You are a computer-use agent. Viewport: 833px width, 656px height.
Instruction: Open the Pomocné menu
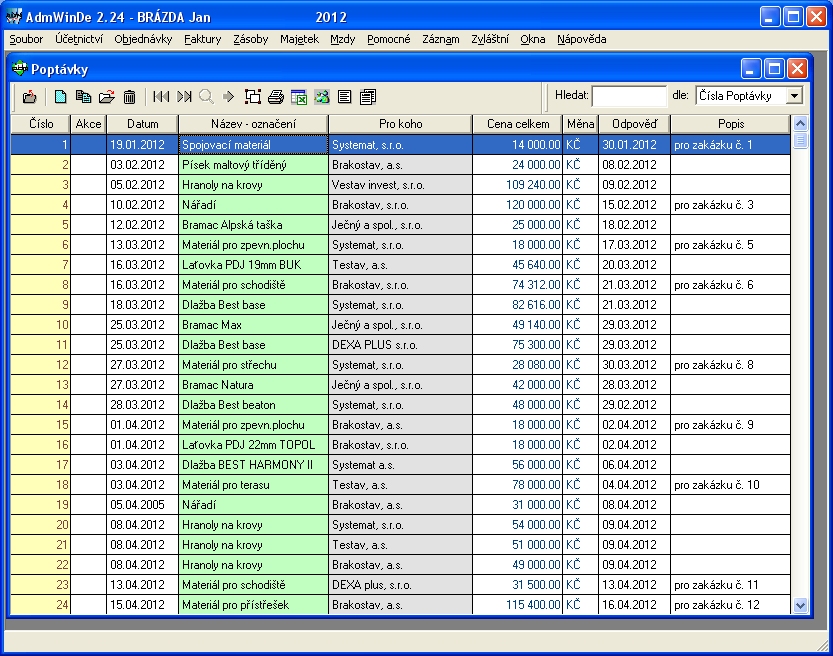click(389, 39)
